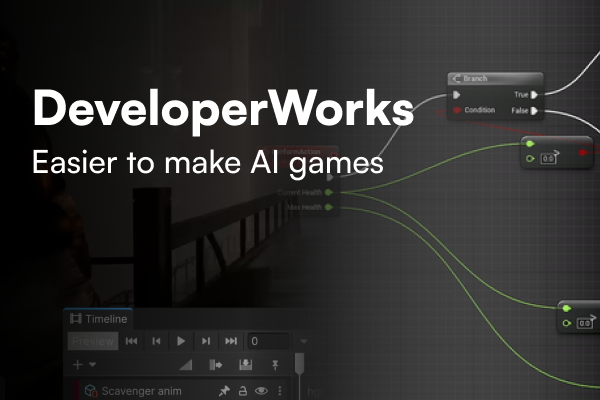Click the "Easier to make AI games" tagline
This screenshot has width=600, height=400.
pyautogui.click(x=207, y=163)
